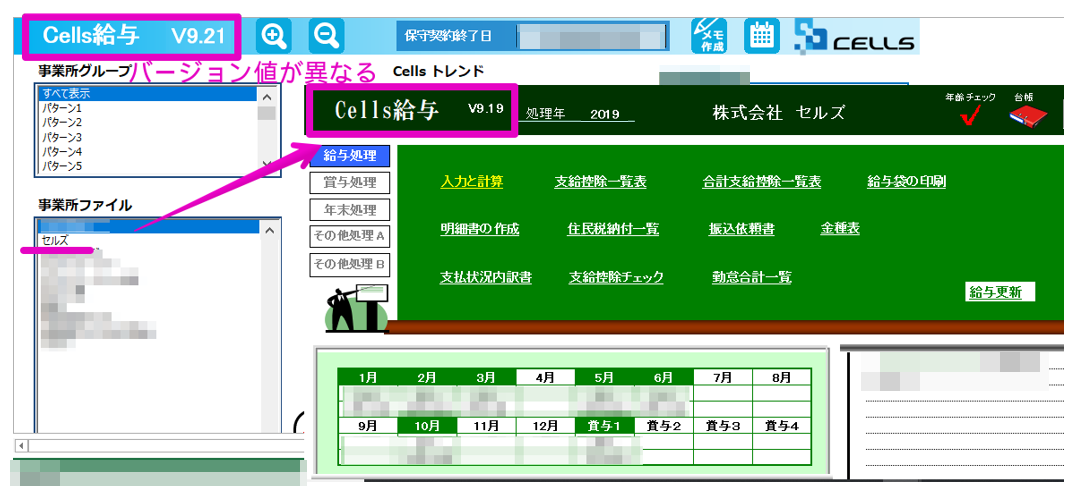1076x492 pixels.
Task: Select the 10月 month cell
Action: pos(427,426)
